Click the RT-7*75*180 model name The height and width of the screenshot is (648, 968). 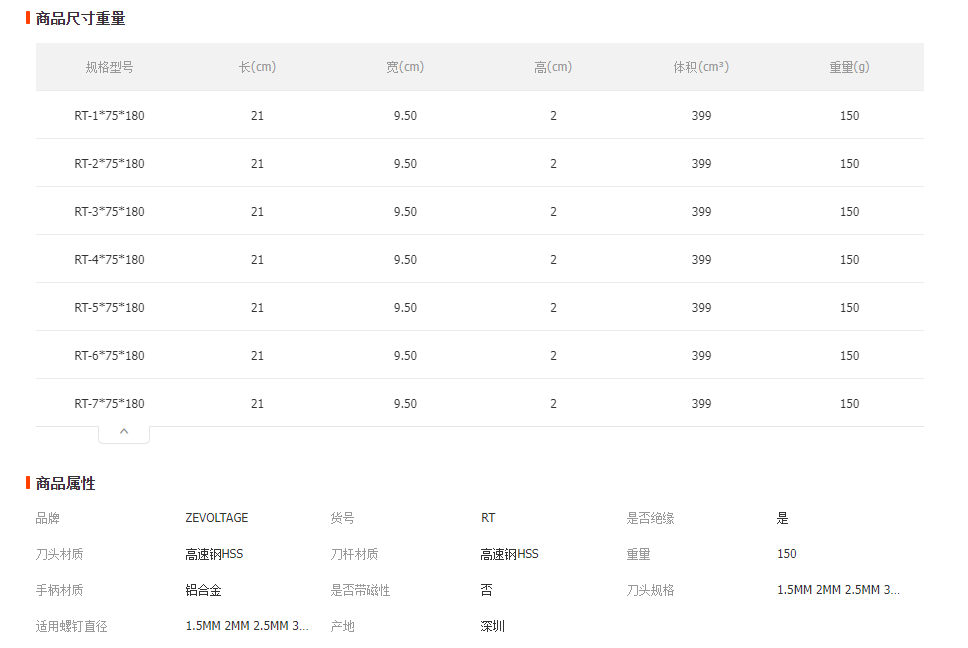tap(109, 404)
